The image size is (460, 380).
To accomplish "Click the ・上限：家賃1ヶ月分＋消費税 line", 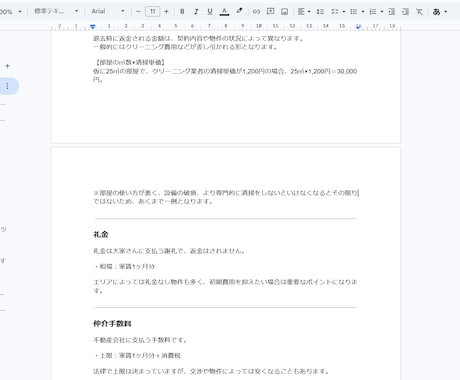I will tap(137, 356).
